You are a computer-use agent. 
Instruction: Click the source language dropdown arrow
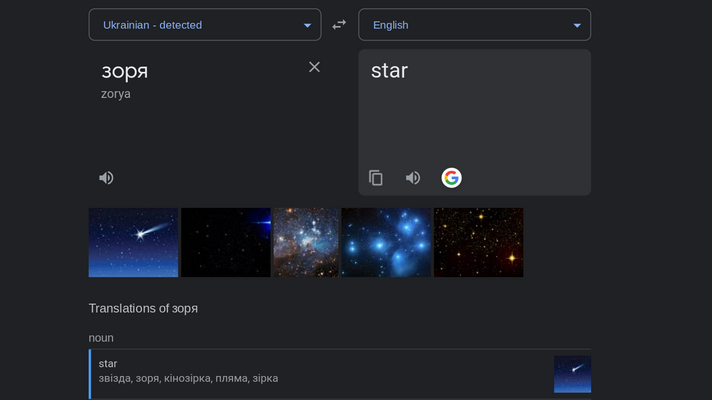coord(307,25)
